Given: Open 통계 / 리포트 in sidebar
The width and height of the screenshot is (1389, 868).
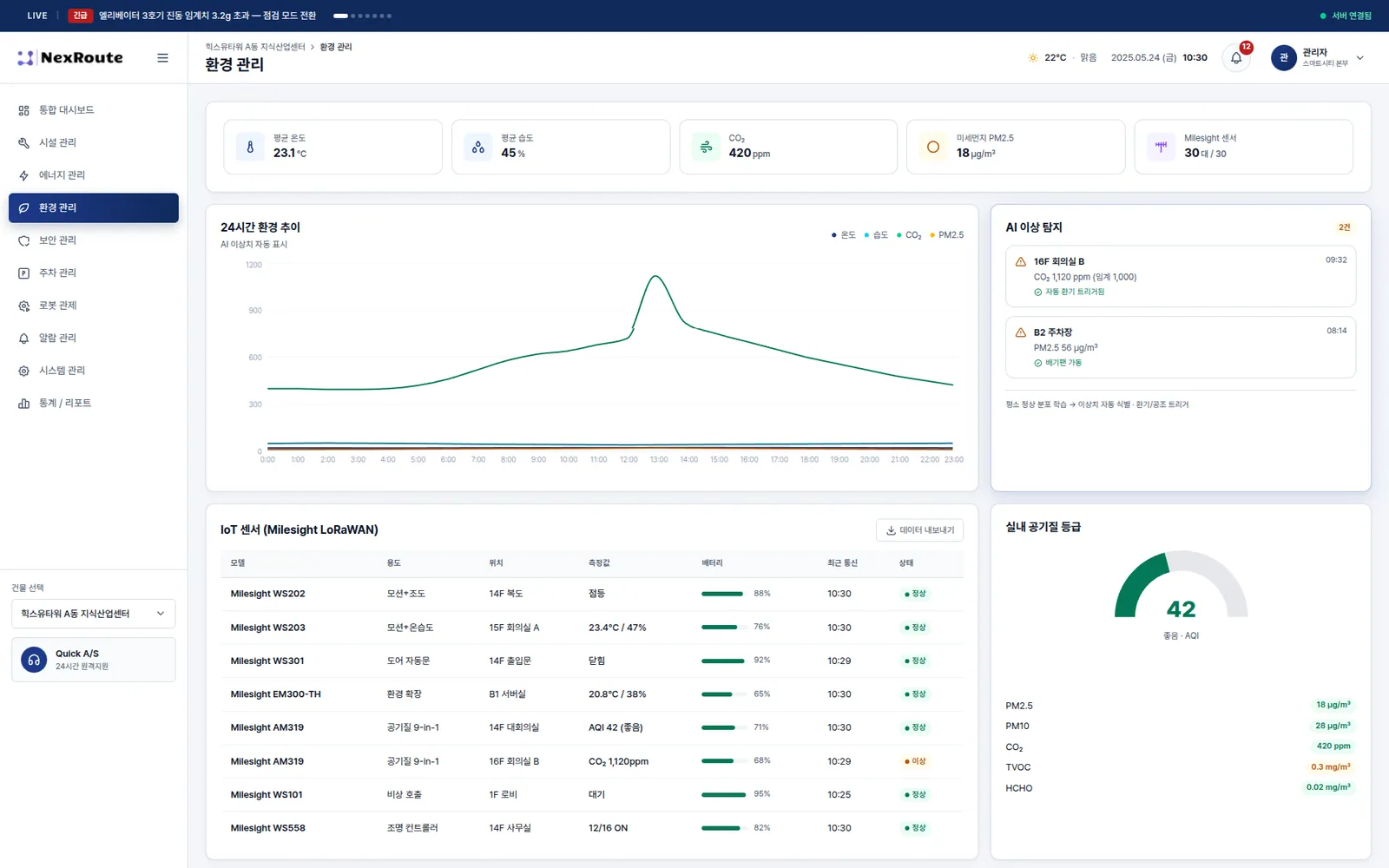Looking at the screenshot, I should coord(94,403).
